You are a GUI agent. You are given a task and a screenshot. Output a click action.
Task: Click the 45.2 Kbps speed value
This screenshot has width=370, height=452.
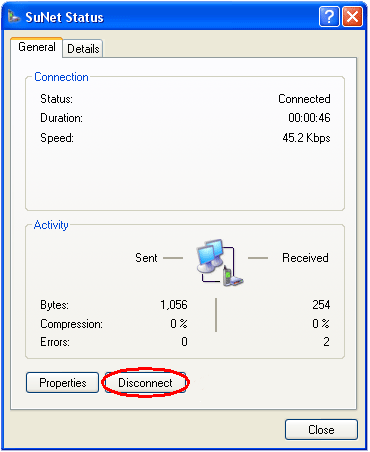tap(306, 138)
